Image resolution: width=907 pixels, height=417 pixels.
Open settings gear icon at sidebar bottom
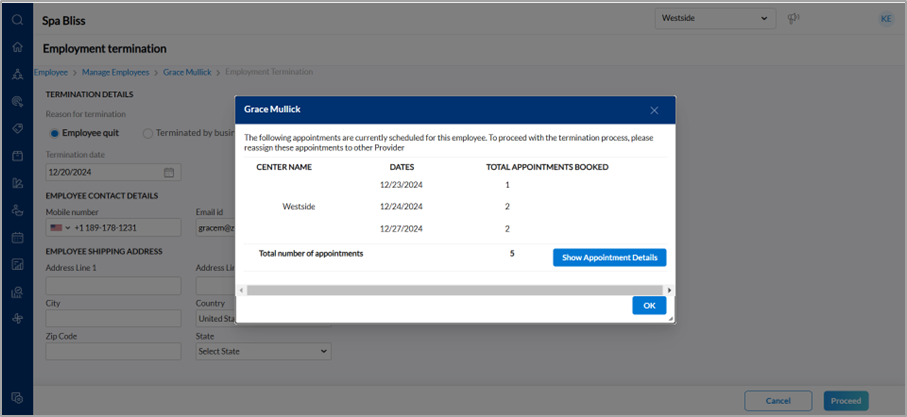coord(17,398)
